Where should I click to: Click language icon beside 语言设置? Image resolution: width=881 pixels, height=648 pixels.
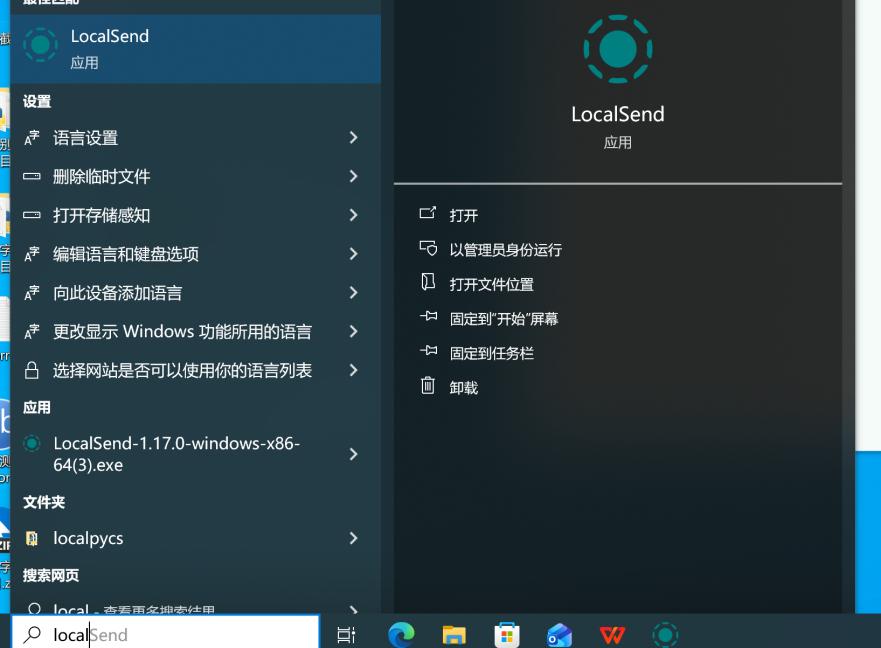tap(32, 138)
